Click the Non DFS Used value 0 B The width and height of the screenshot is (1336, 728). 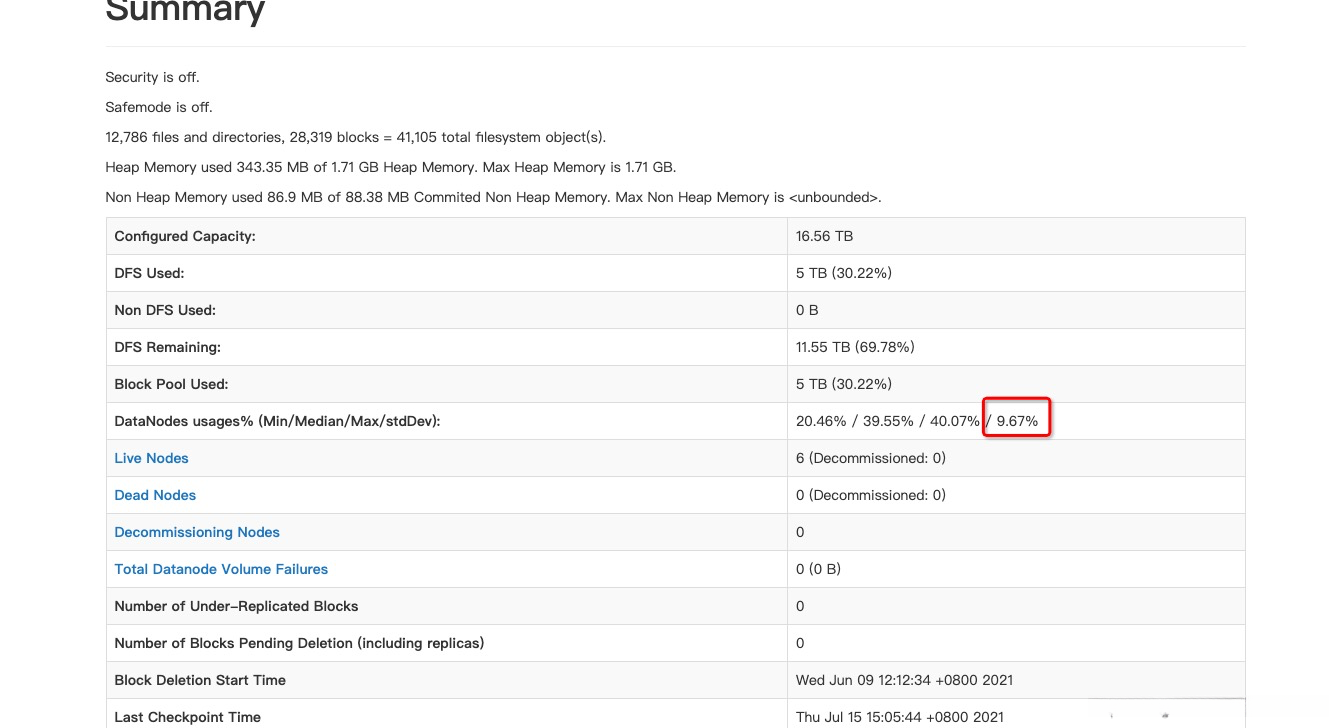click(807, 310)
